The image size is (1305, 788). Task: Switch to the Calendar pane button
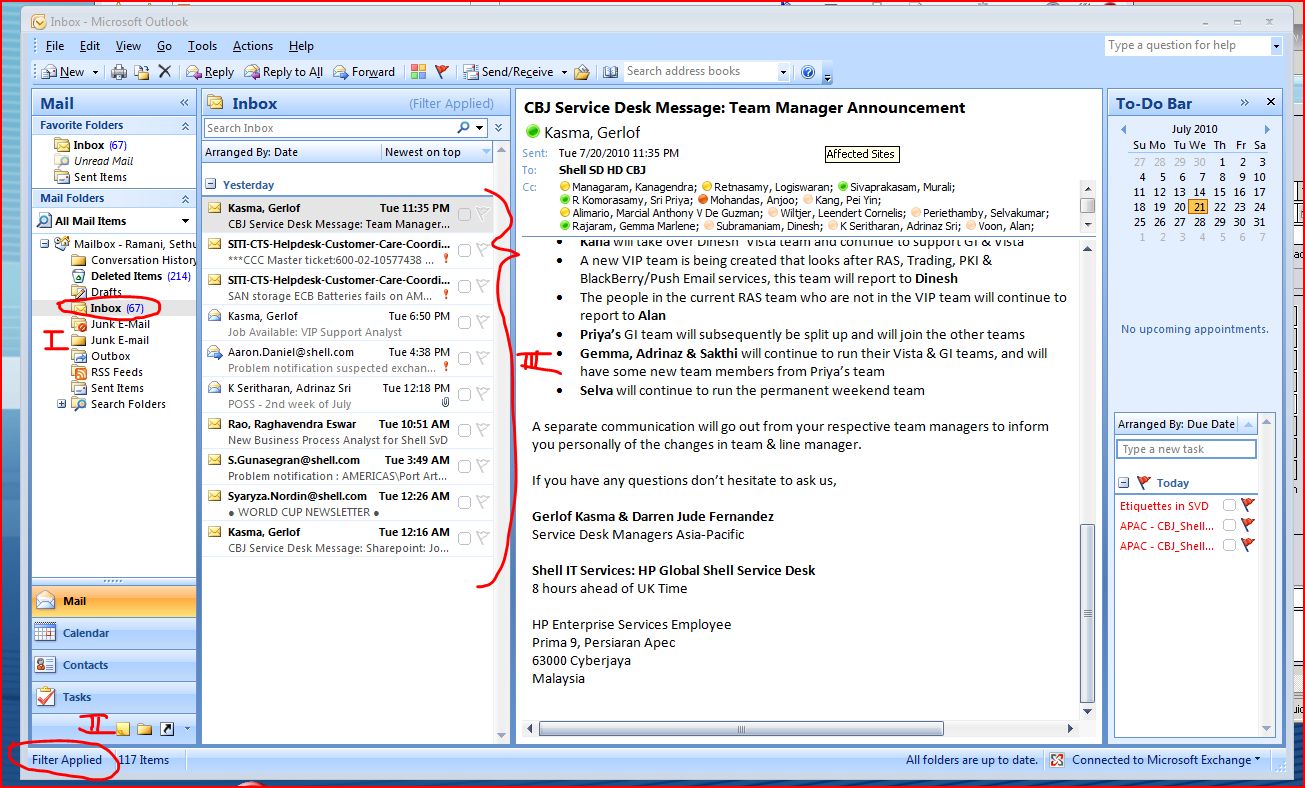click(114, 633)
